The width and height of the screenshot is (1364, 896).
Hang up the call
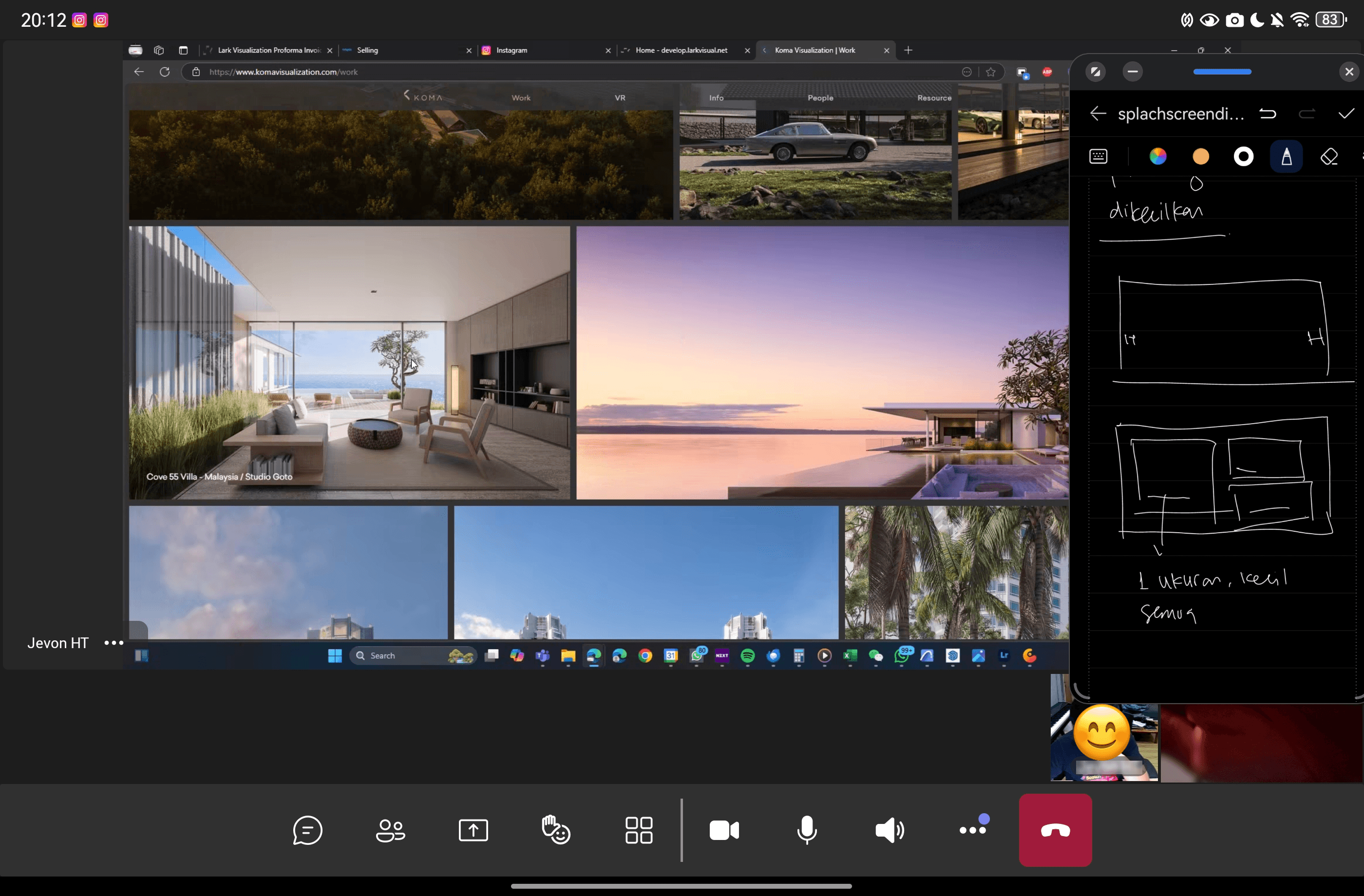(1055, 830)
